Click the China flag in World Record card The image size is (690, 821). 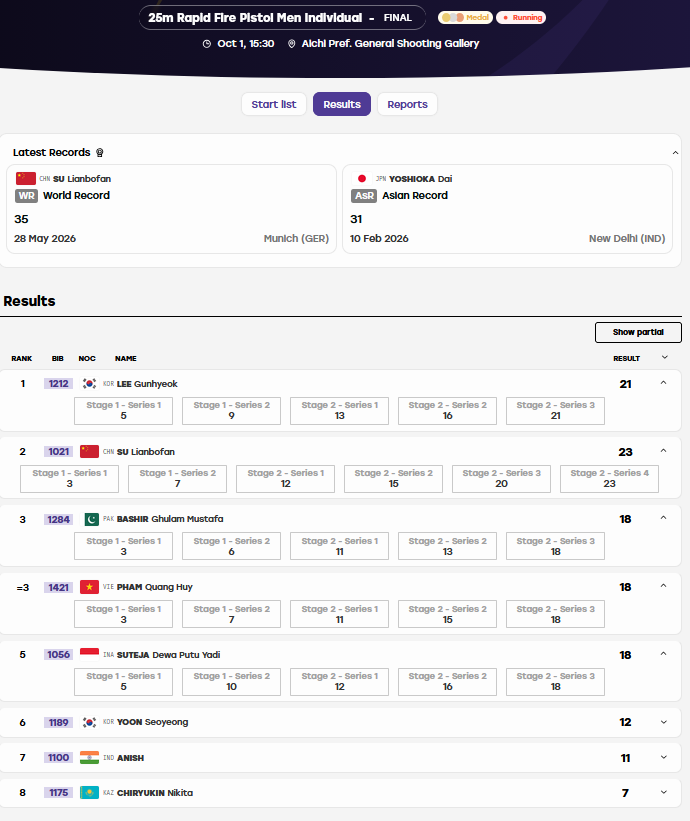26,179
